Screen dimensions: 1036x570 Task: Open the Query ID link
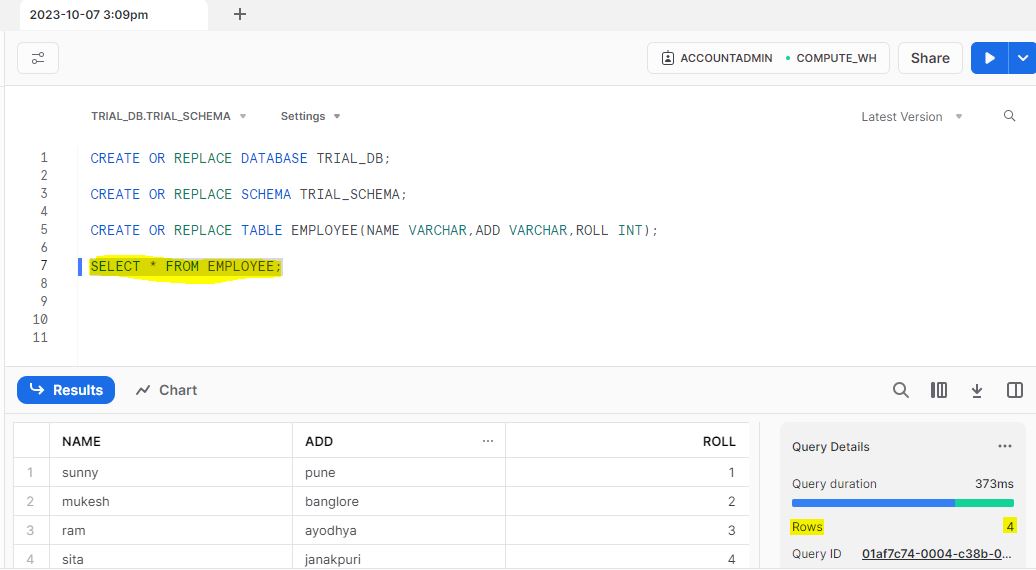pos(936,553)
